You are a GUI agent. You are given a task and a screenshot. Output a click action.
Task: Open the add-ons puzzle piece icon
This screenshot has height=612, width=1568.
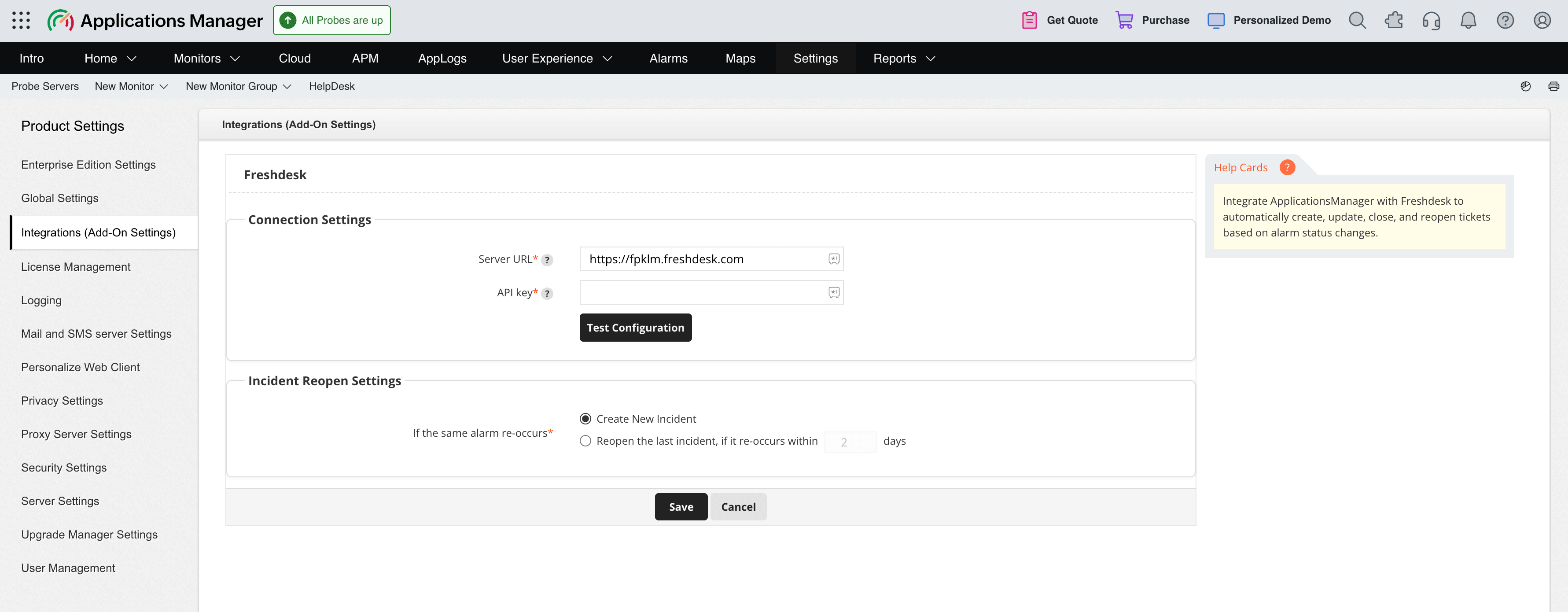[x=1394, y=20]
